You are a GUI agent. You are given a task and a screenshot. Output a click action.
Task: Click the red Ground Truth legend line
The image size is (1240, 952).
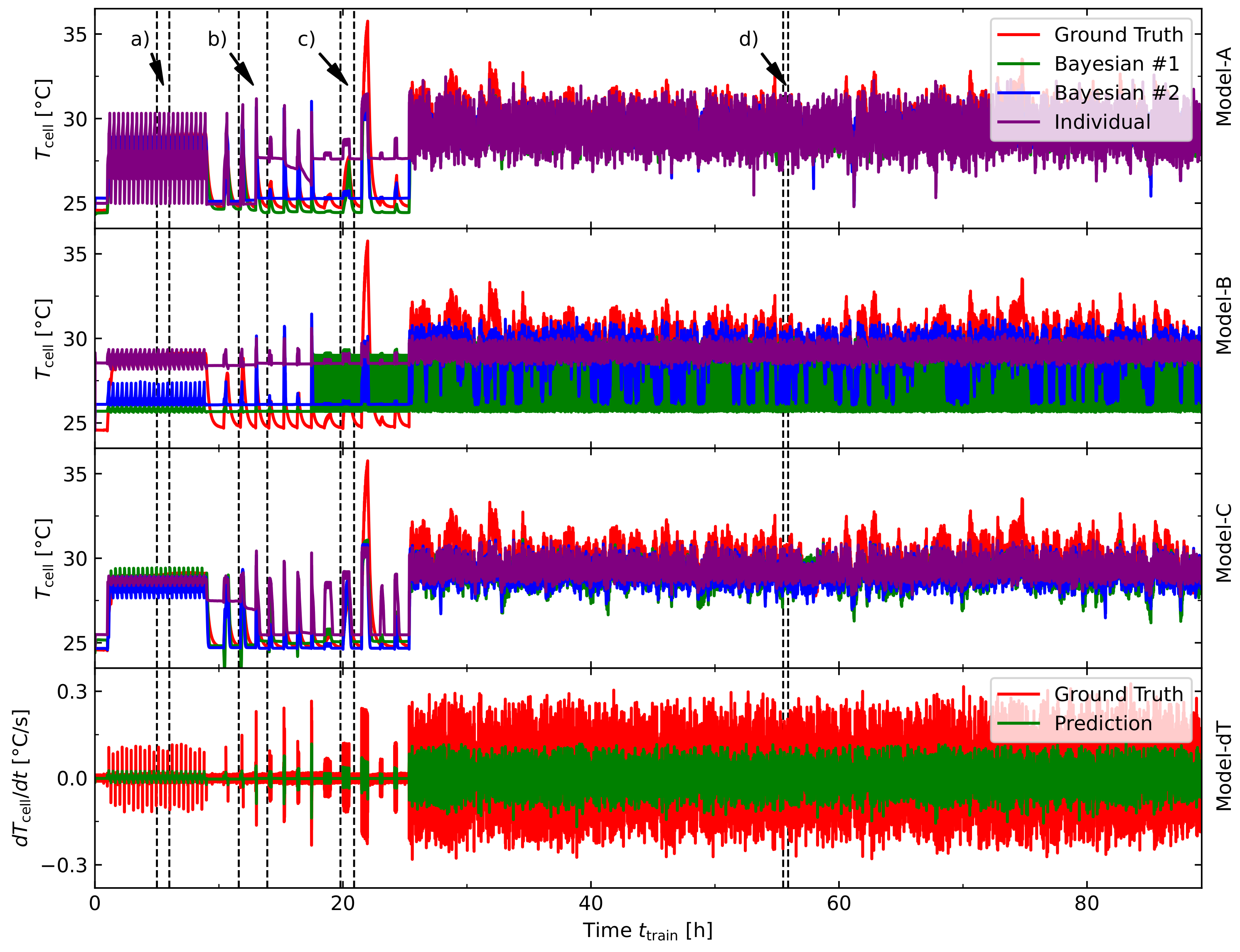click(1019, 35)
